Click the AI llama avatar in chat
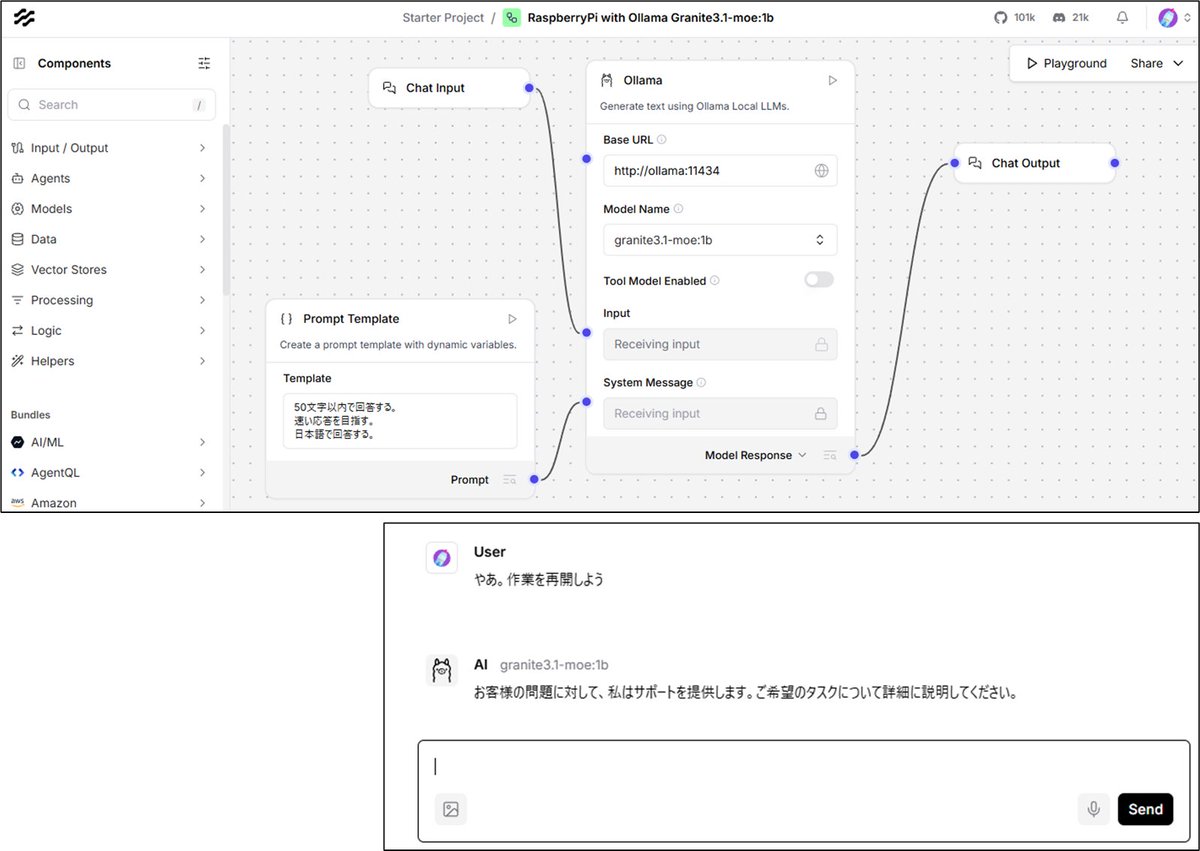The height and width of the screenshot is (851, 1200). (441, 670)
